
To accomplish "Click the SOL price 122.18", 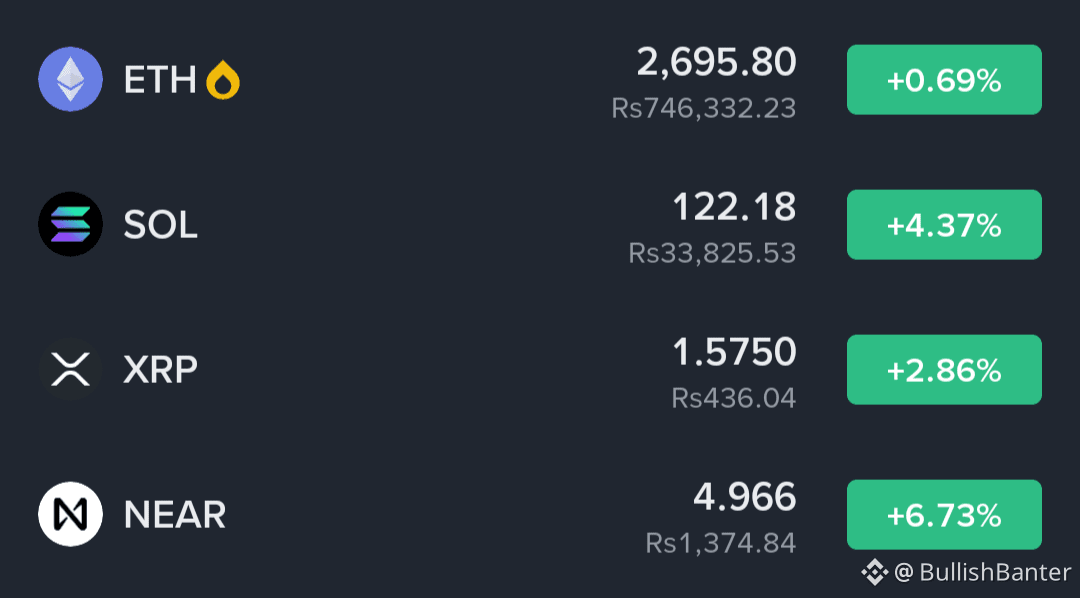I will (734, 207).
